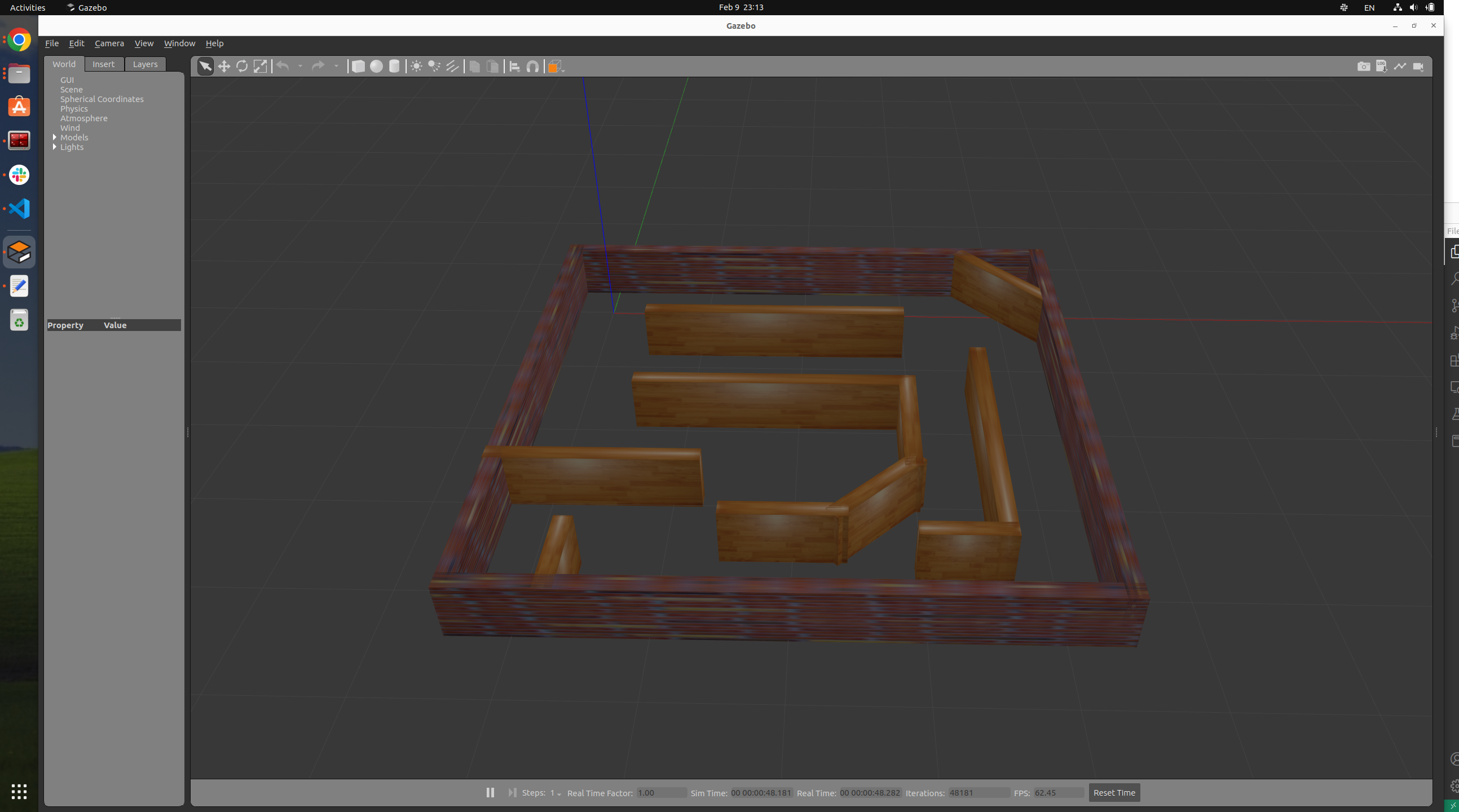Open Visual Studio Code from dock
This screenshot has width=1459, height=812.
coord(19,209)
